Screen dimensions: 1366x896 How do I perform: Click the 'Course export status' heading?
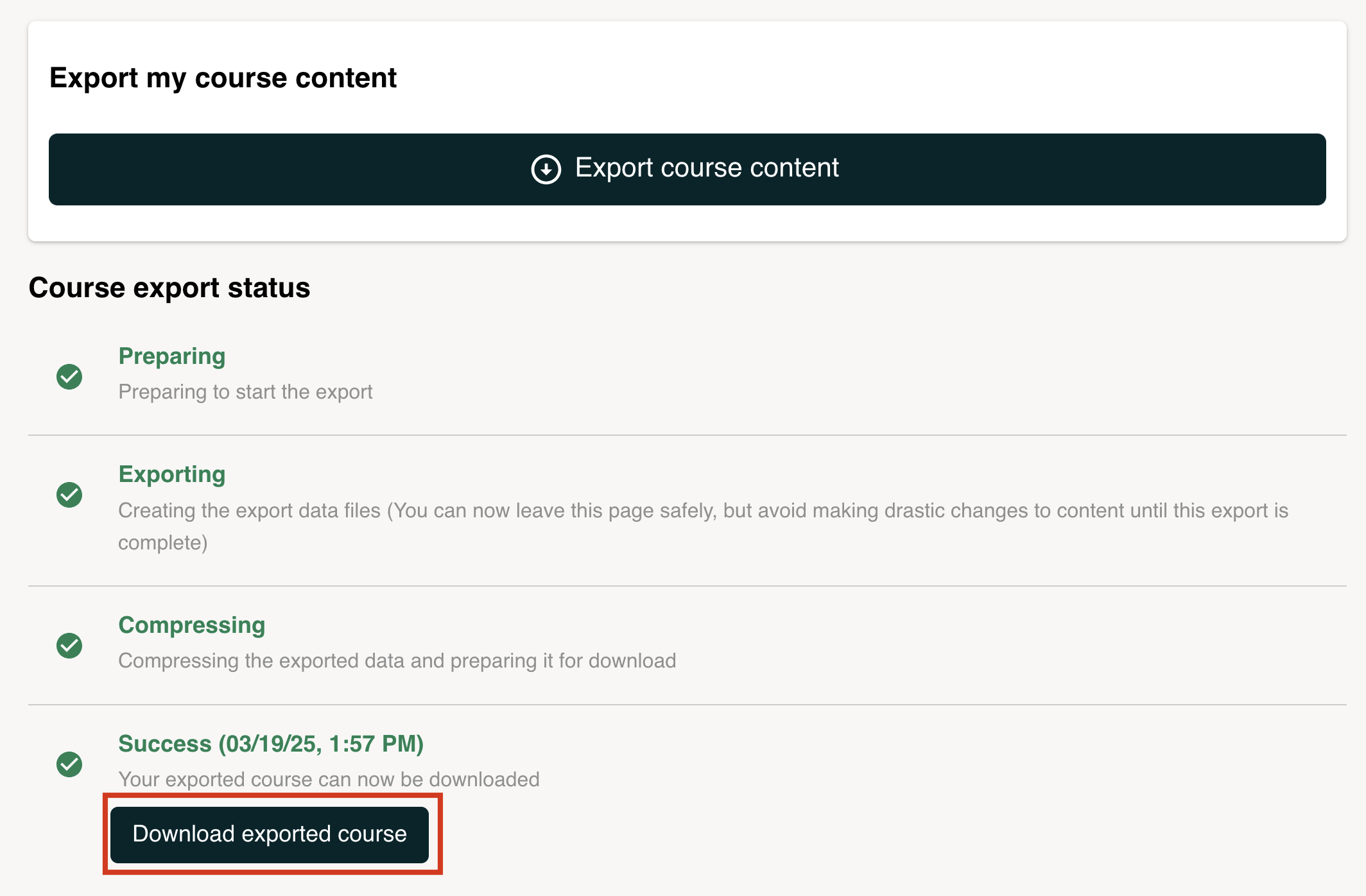(x=169, y=288)
